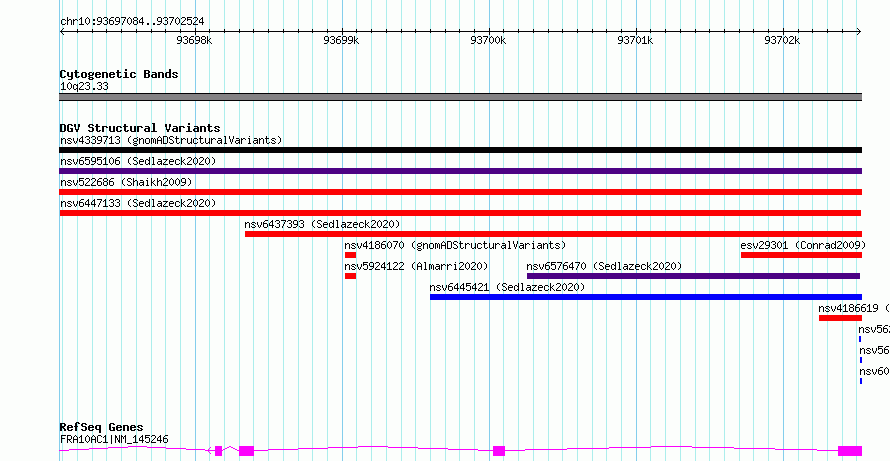Screen dimensions: 890x461
Task: Click the FRA10AC1 exon at the right end, past 93702k
Action: [850, 451]
